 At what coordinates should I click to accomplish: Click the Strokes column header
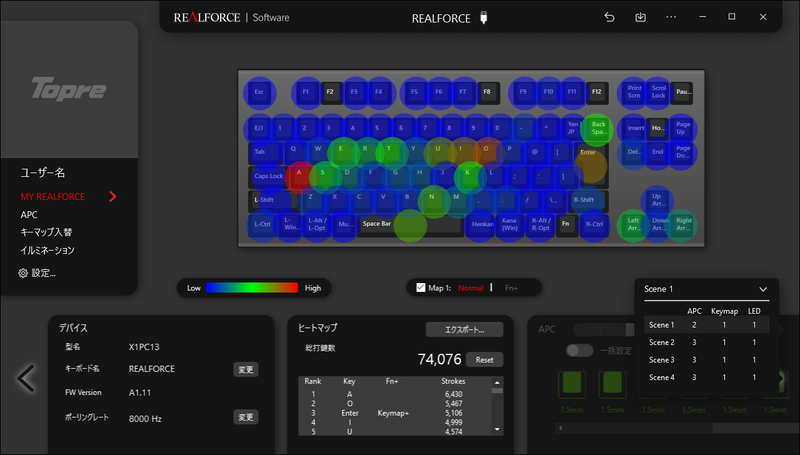point(453,381)
